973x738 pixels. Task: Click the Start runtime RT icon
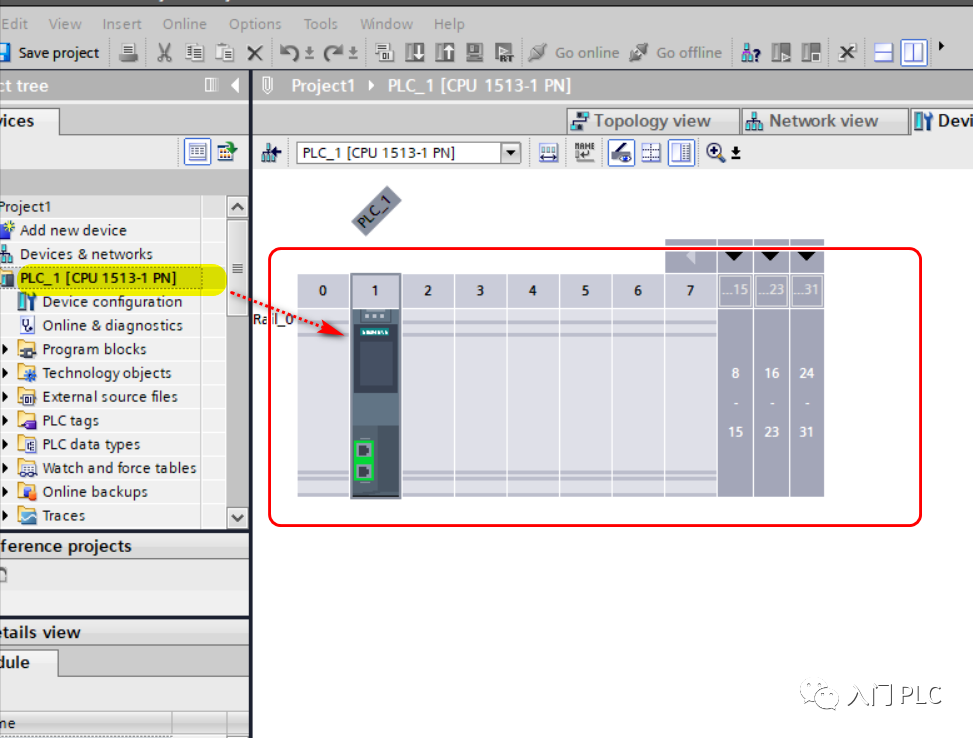[x=504, y=53]
